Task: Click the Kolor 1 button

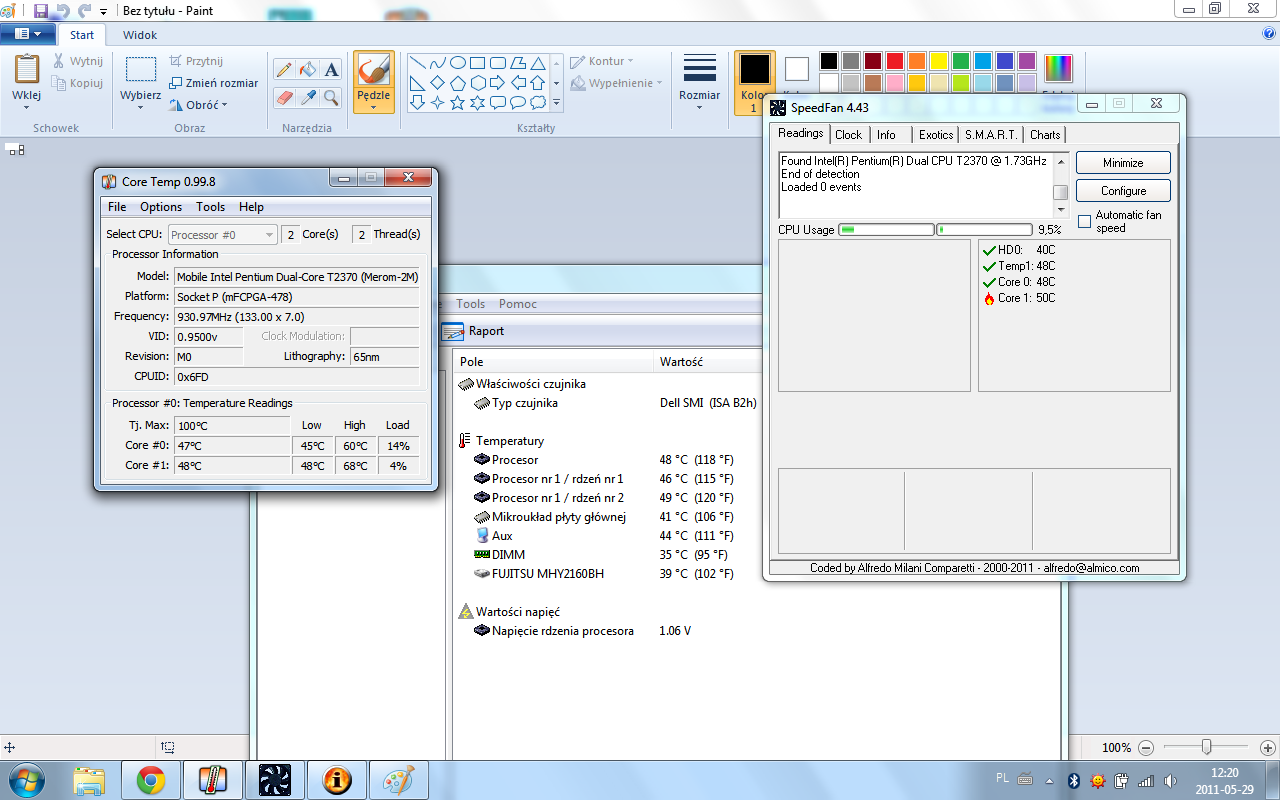Action: pyautogui.click(x=754, y=82)
